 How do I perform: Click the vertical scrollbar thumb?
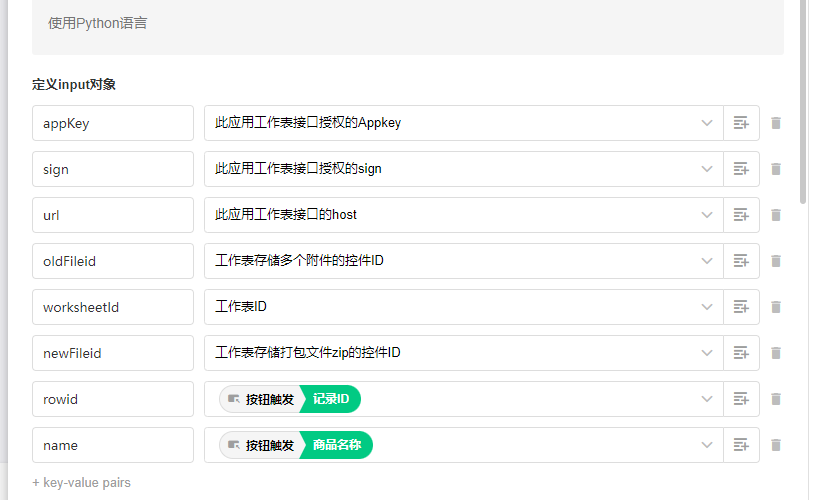(x=803, y=100)
